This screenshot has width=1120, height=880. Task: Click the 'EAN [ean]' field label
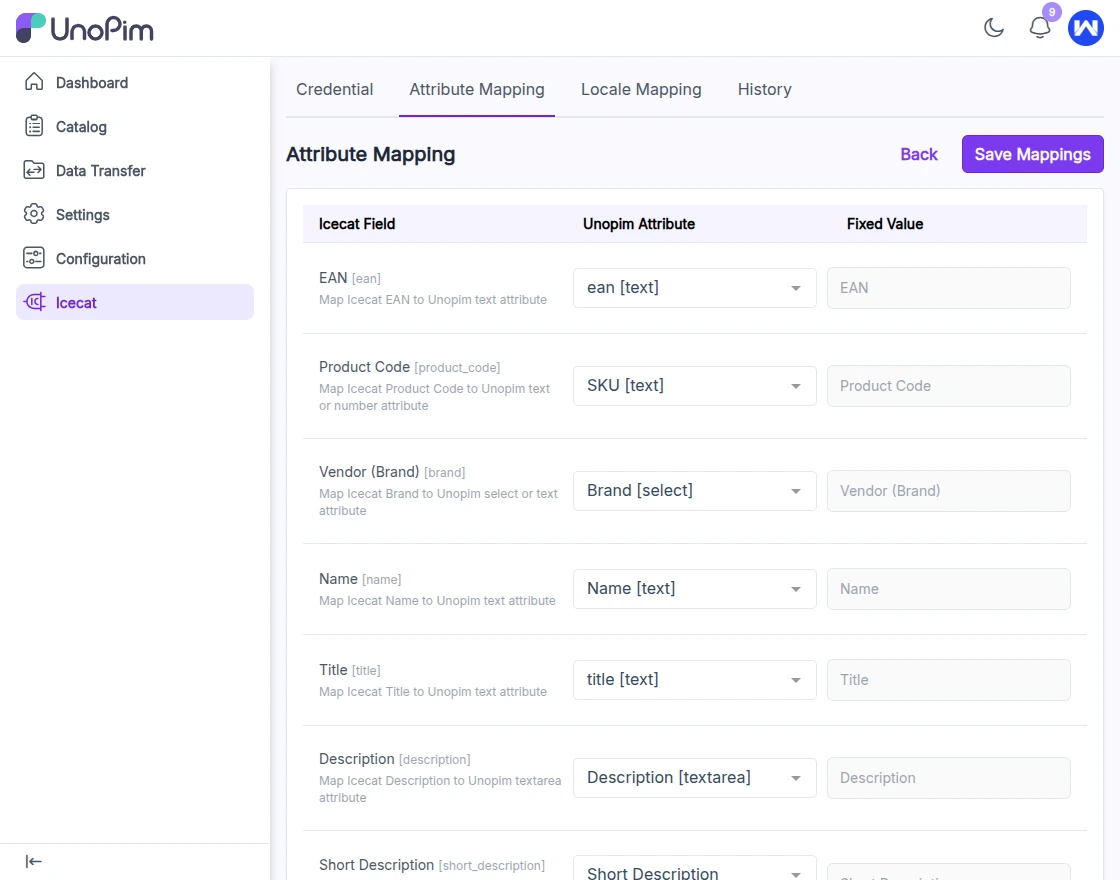(x=349, y=278)
